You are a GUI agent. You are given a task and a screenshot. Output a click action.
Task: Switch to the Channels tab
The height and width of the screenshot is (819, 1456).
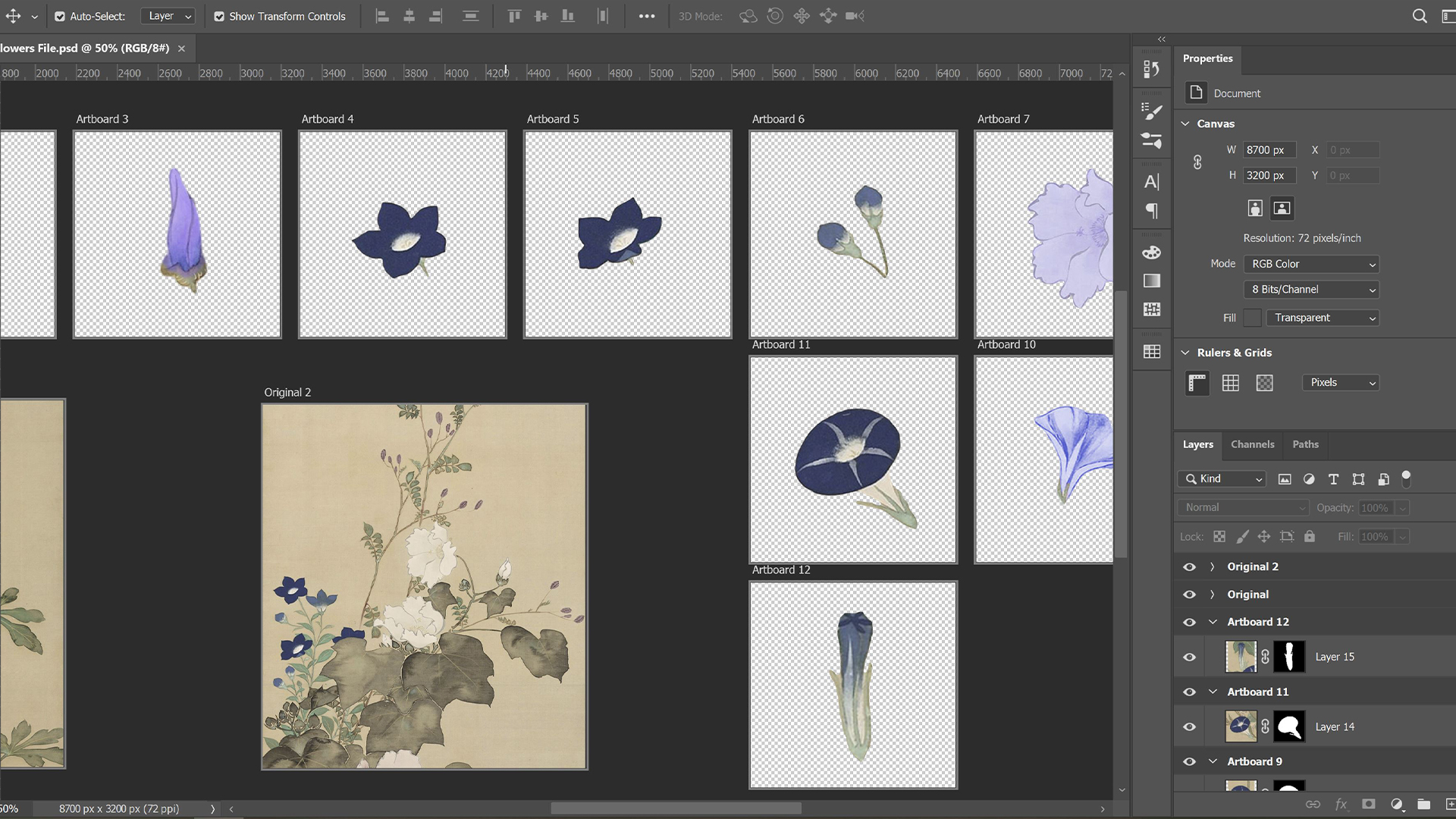(x=1252, y=444)
